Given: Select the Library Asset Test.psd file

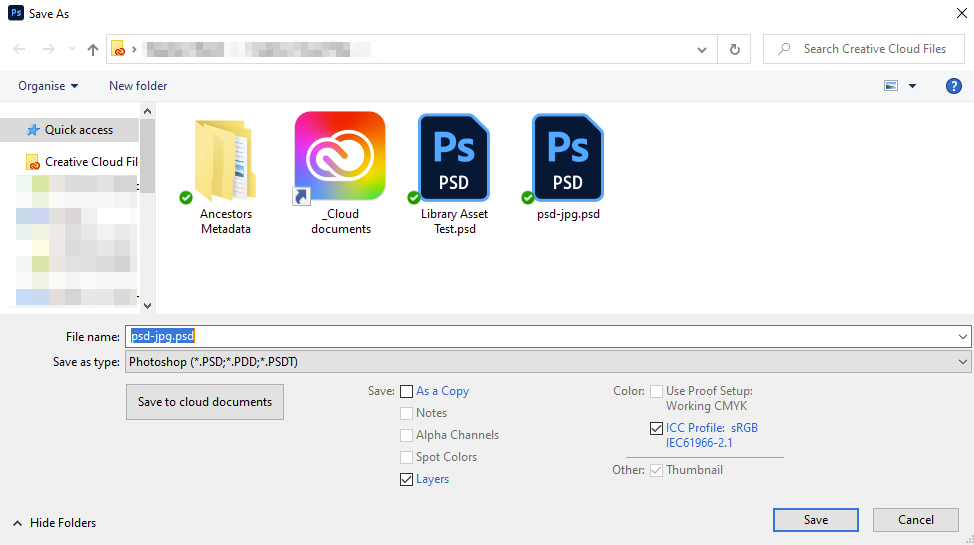Looking at the screenshot, I should coord(454,175).
